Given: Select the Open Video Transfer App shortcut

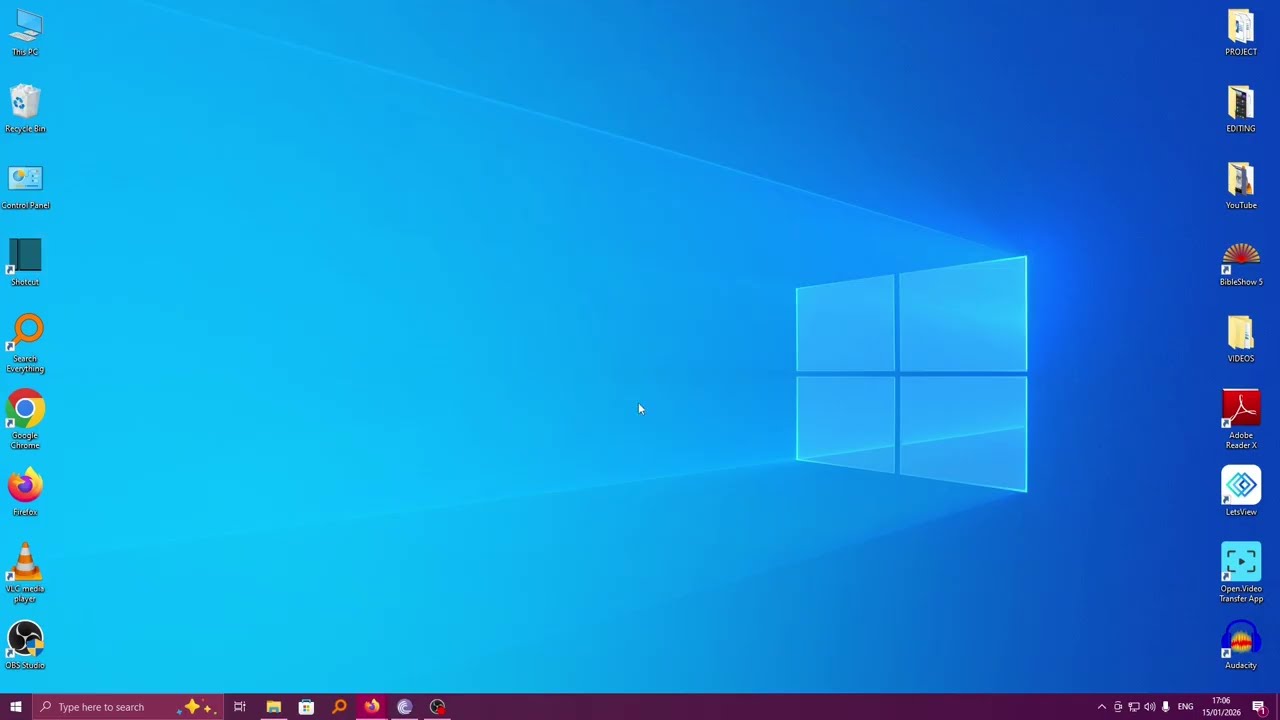Looking at the screenshot, I should [x=1241, y=573].
